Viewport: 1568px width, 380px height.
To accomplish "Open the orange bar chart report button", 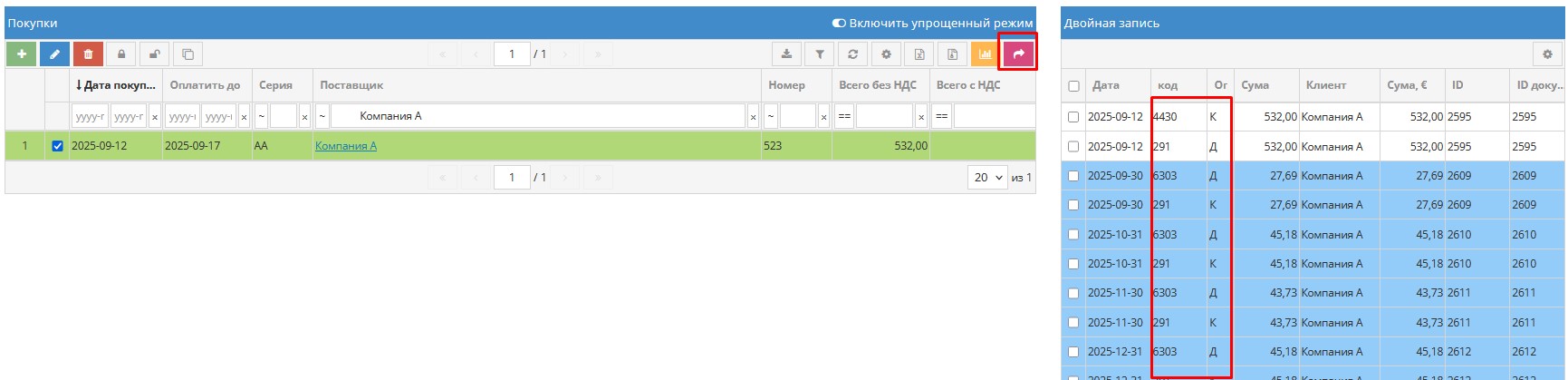I will pyautogui.click(x=985, y=54).
